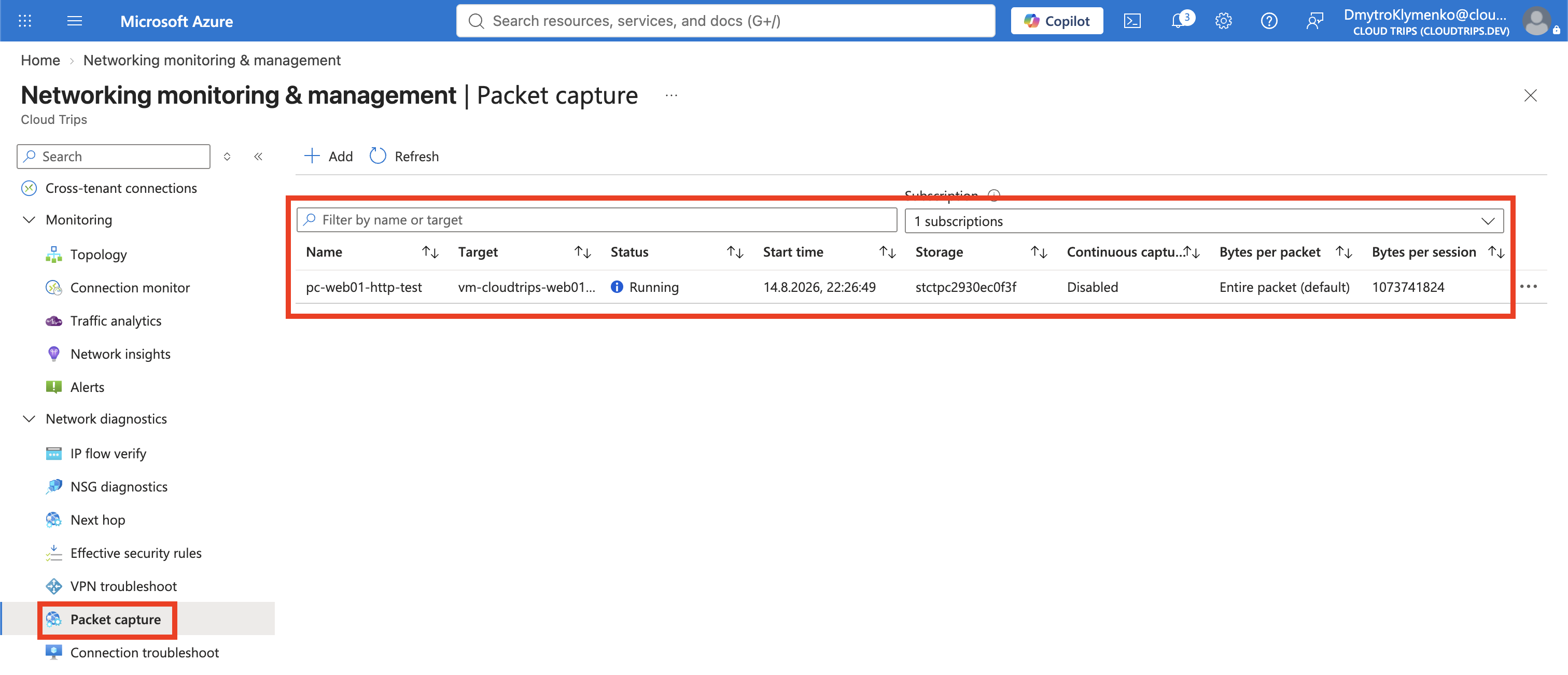Click the Next hop icon
This screenshot has width=1568, height=675.
pyautogui.click(x=53, y=520)
